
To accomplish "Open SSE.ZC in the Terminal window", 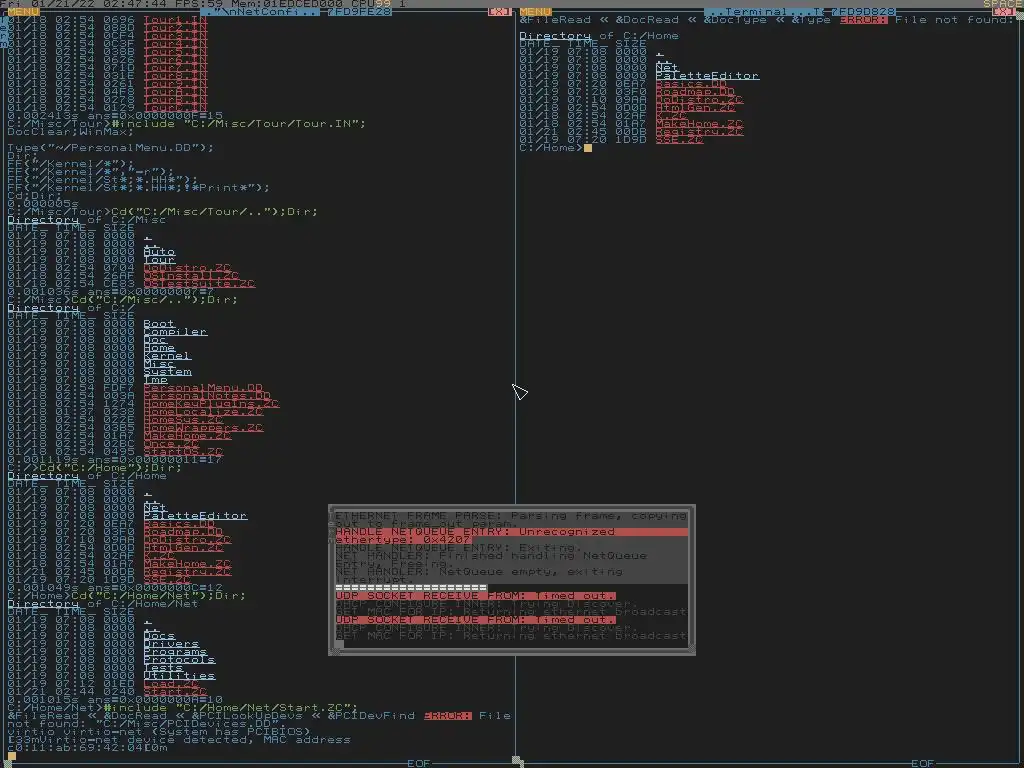I will (679, 140).
